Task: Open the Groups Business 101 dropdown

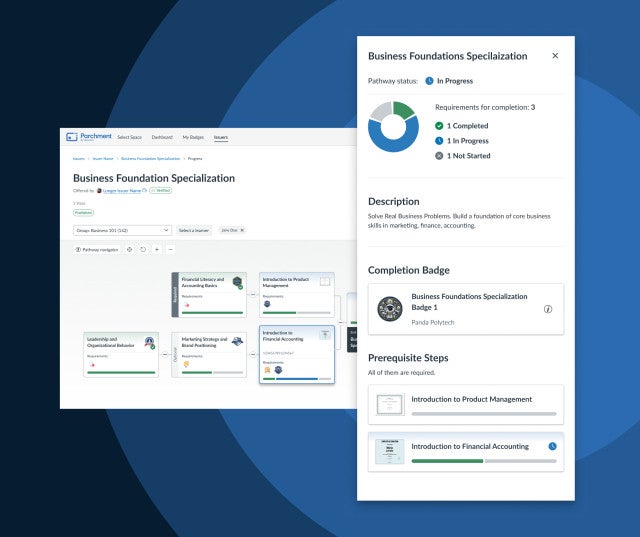Action: (122, 230)
